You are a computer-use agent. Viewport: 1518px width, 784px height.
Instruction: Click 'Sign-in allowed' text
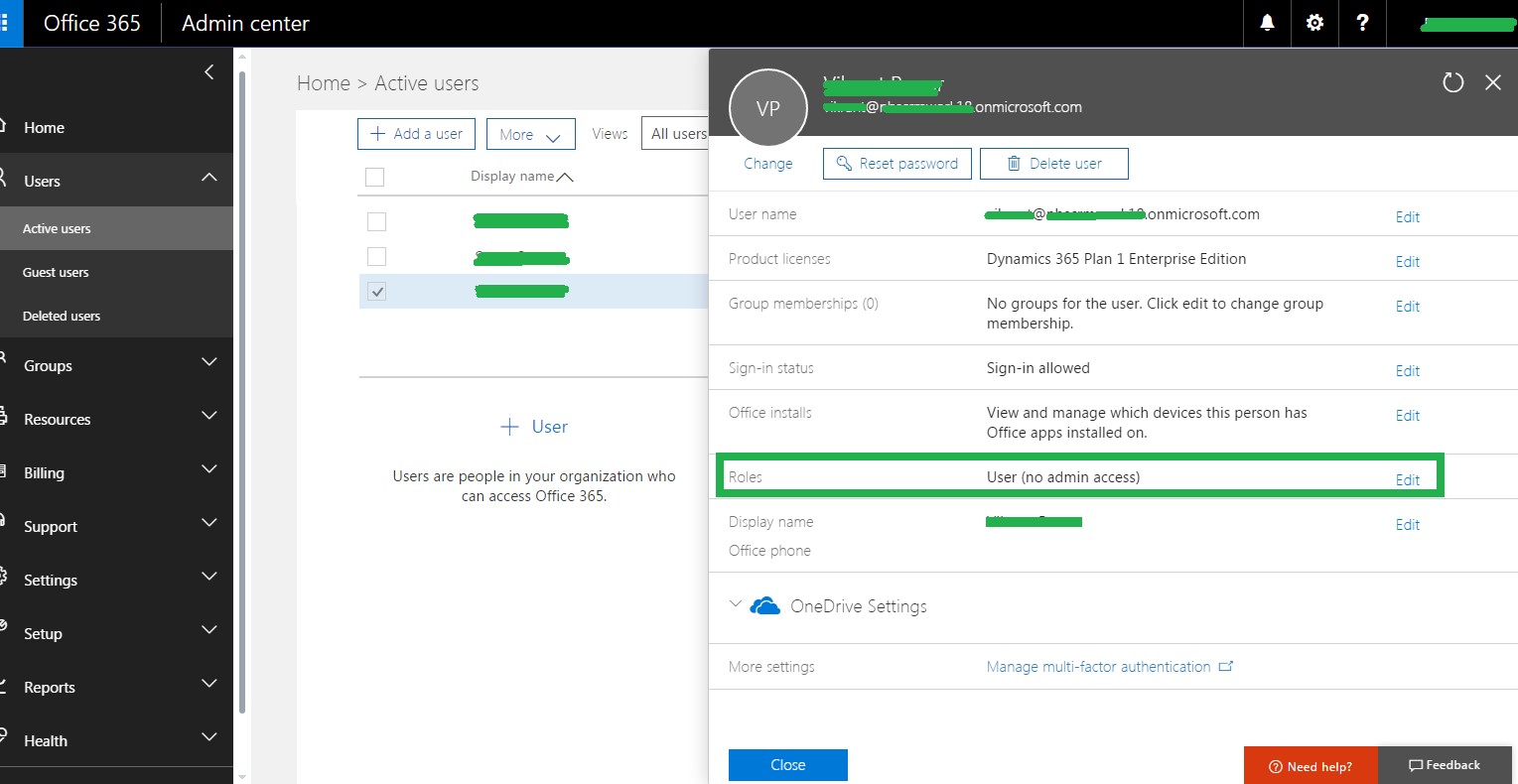tap(1037, 368)
